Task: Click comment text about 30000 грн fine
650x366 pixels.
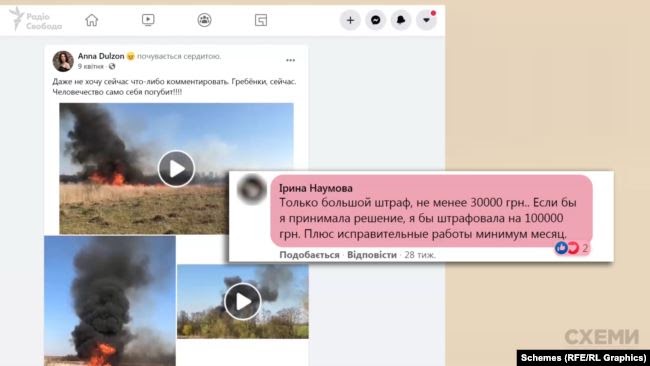Action: click(428, 218)
